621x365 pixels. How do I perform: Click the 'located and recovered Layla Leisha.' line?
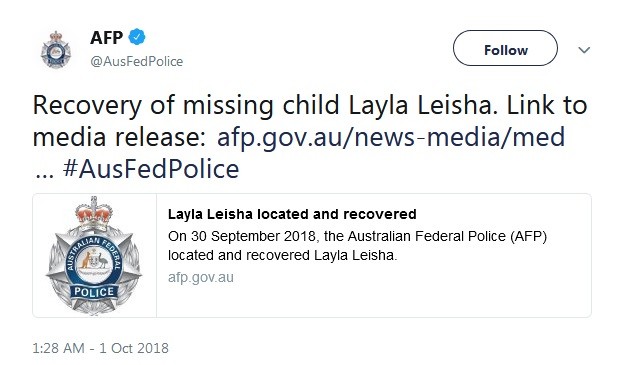point(282,255)
